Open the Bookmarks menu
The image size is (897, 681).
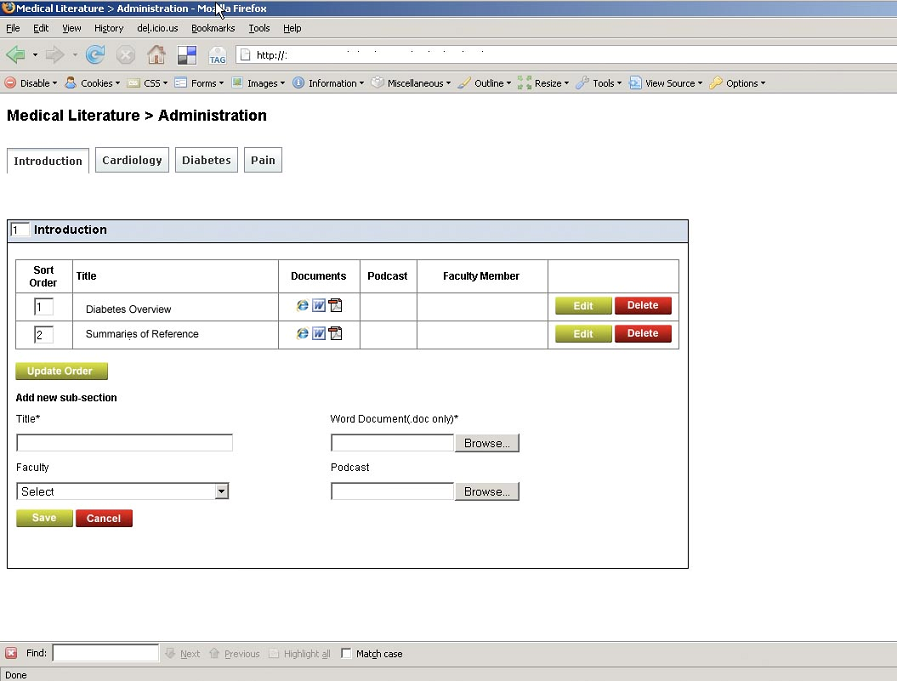coord(213,28)
